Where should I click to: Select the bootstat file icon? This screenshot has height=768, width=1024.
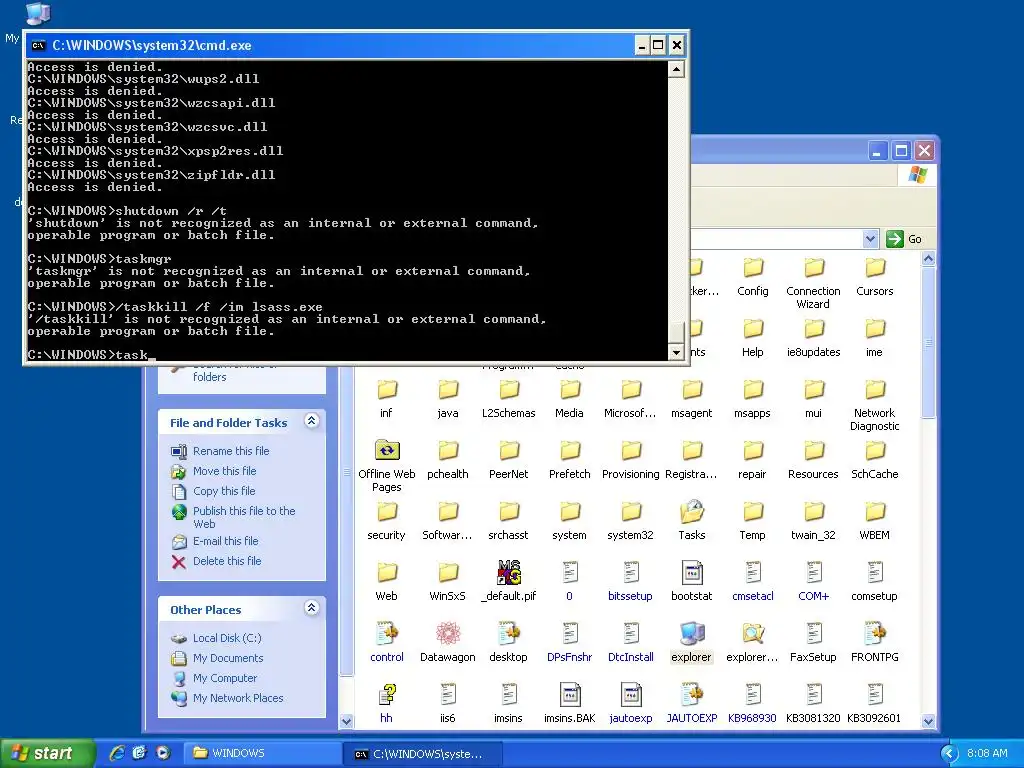692,573
